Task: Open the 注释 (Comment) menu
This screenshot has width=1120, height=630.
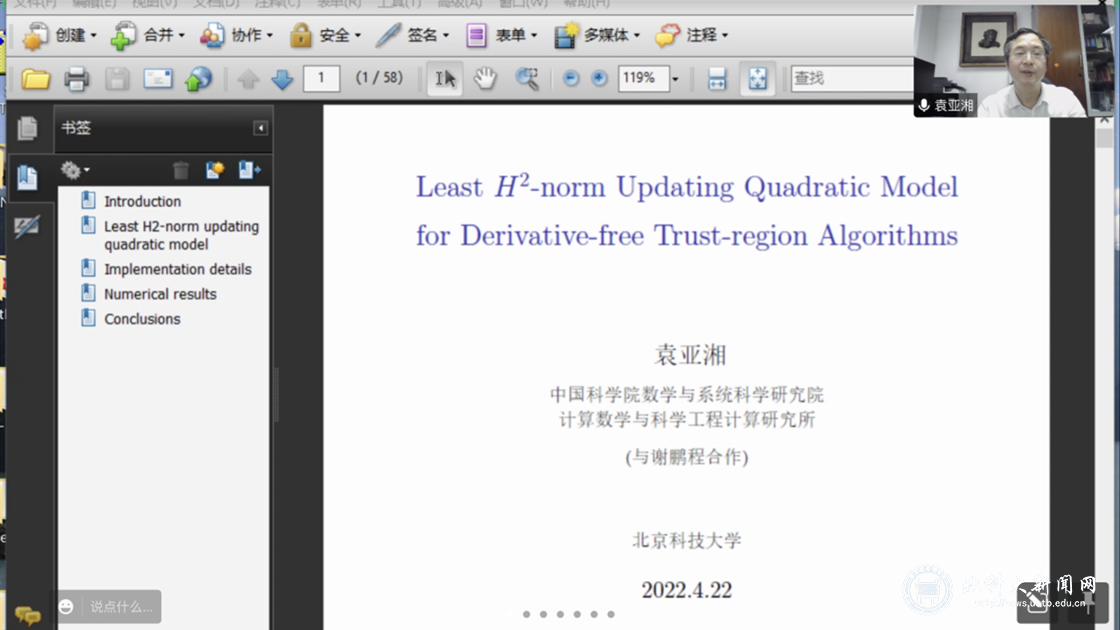Action: tap(692, 36)
